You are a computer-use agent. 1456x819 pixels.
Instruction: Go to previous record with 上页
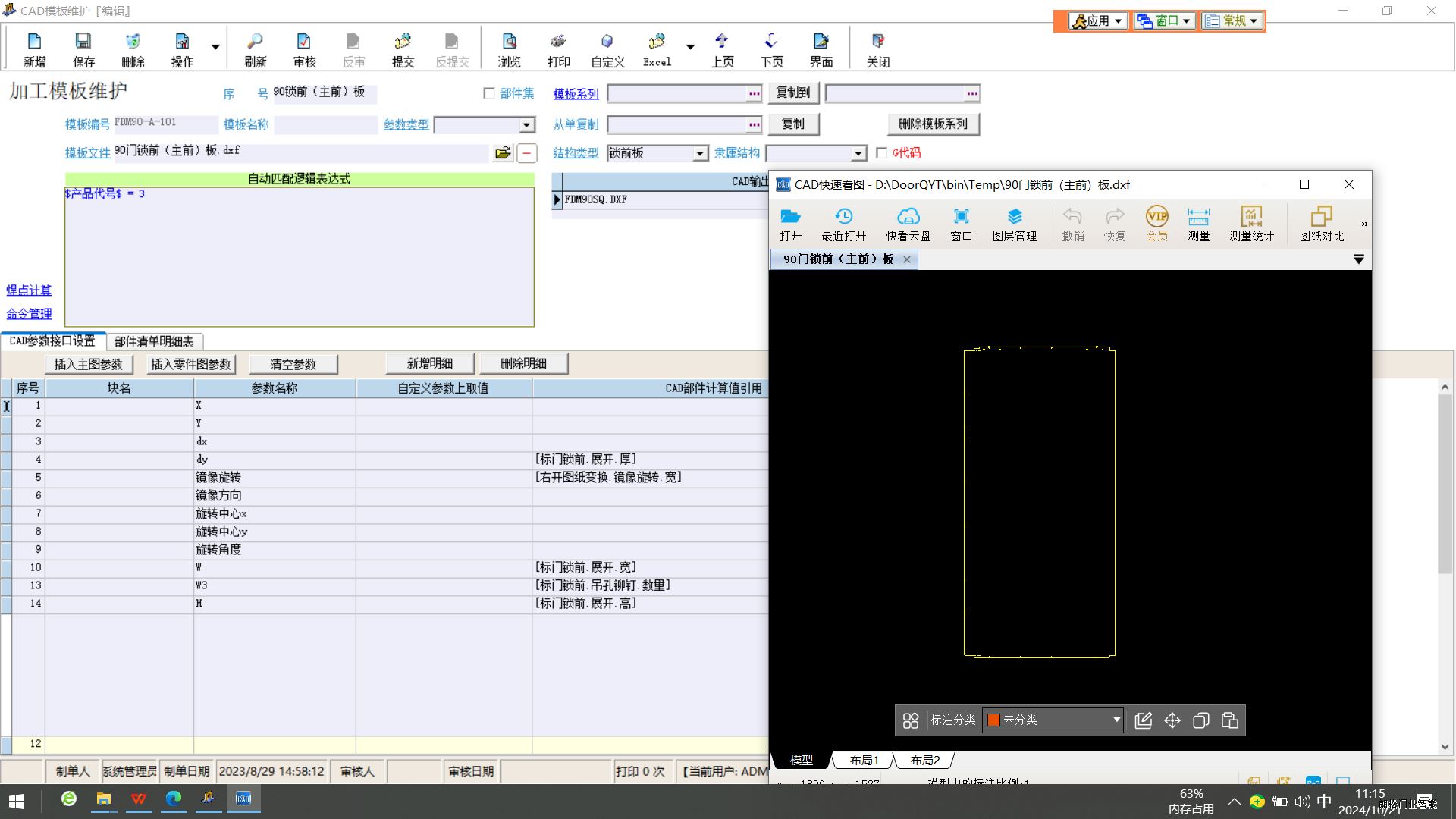point(722,50)
